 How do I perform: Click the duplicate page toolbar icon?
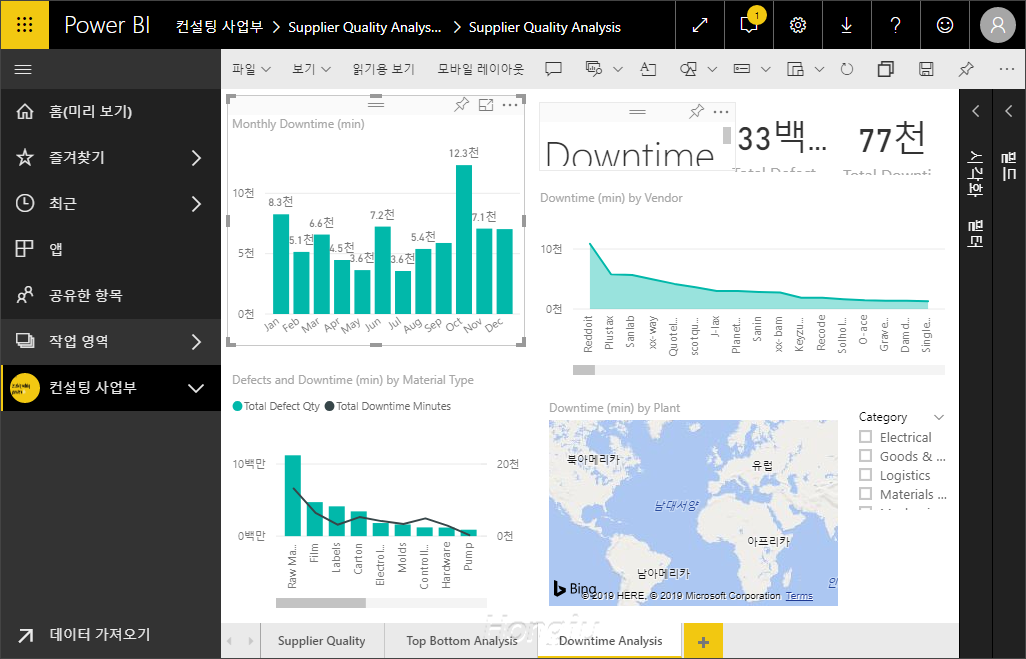tap(885, 69)
